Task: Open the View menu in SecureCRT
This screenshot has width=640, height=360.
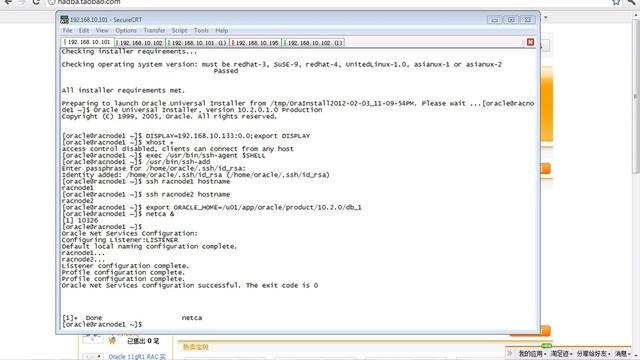Action: click(x=102, y=31)
